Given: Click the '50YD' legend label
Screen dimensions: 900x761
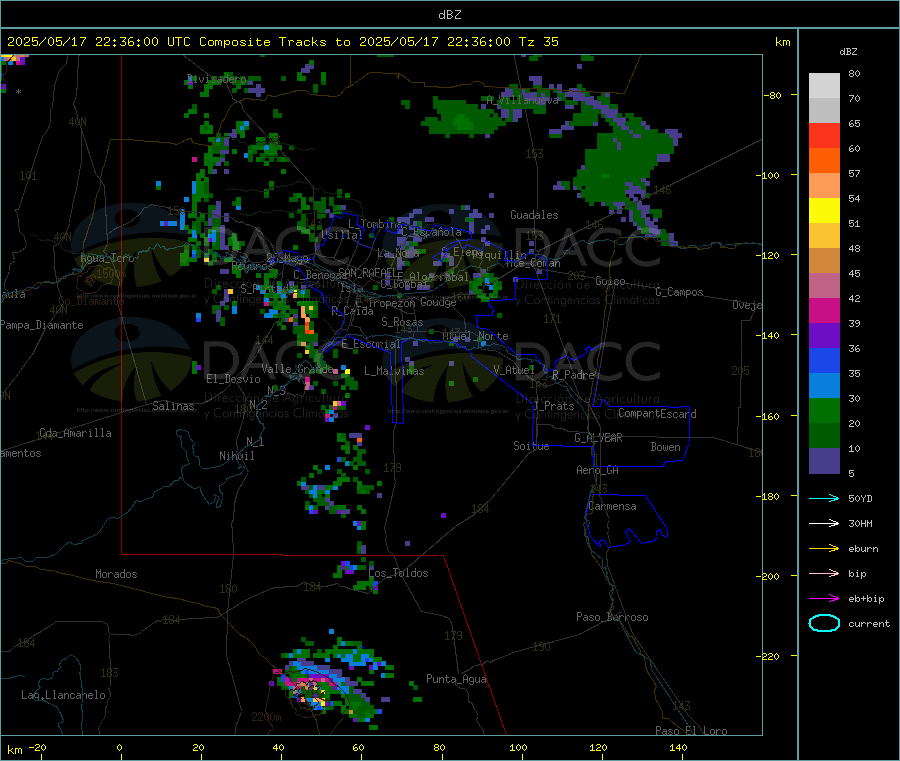Looking at the screenshot, I should (860, 498).
